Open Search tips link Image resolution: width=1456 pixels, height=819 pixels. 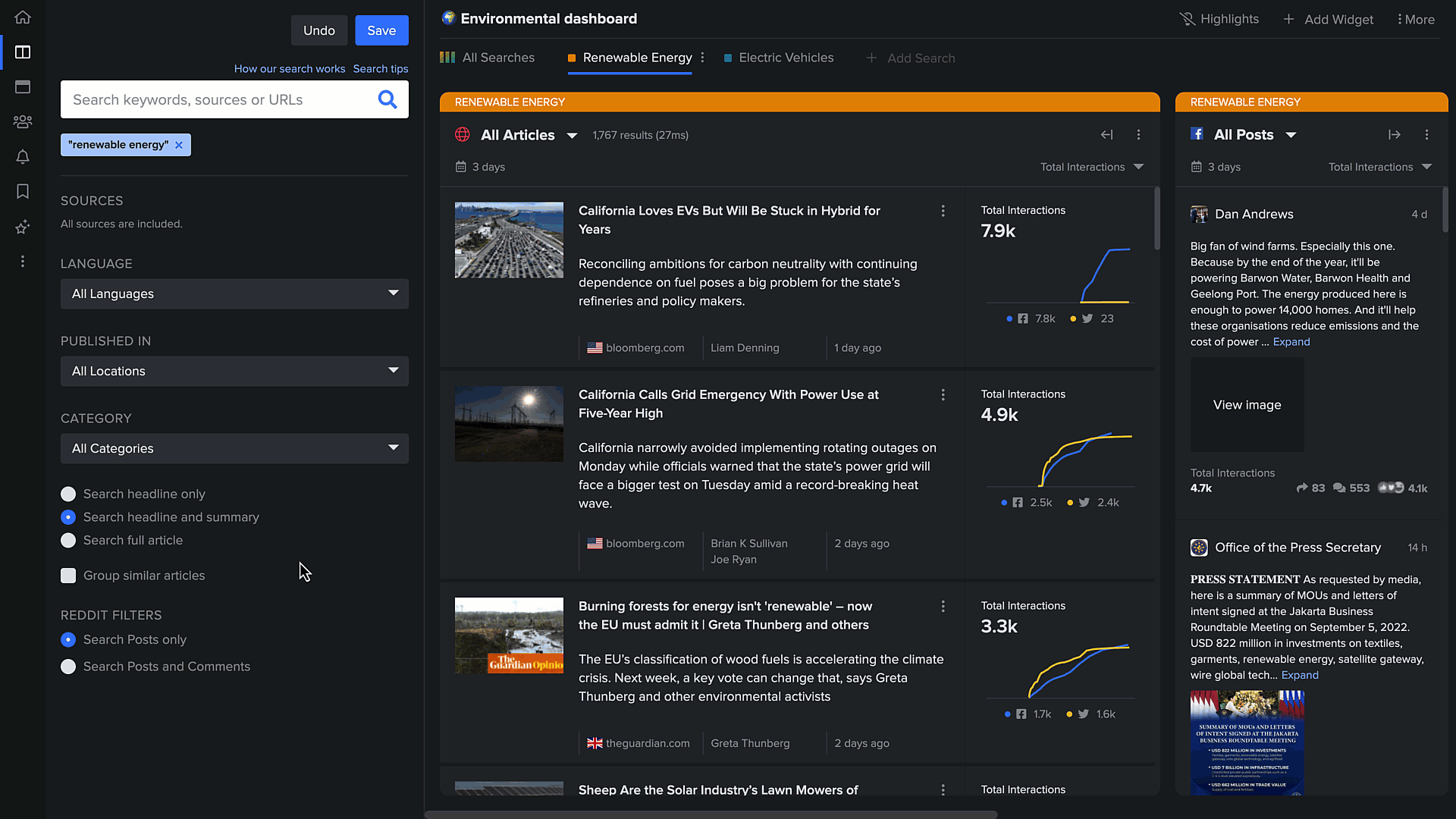click(381, 68)
